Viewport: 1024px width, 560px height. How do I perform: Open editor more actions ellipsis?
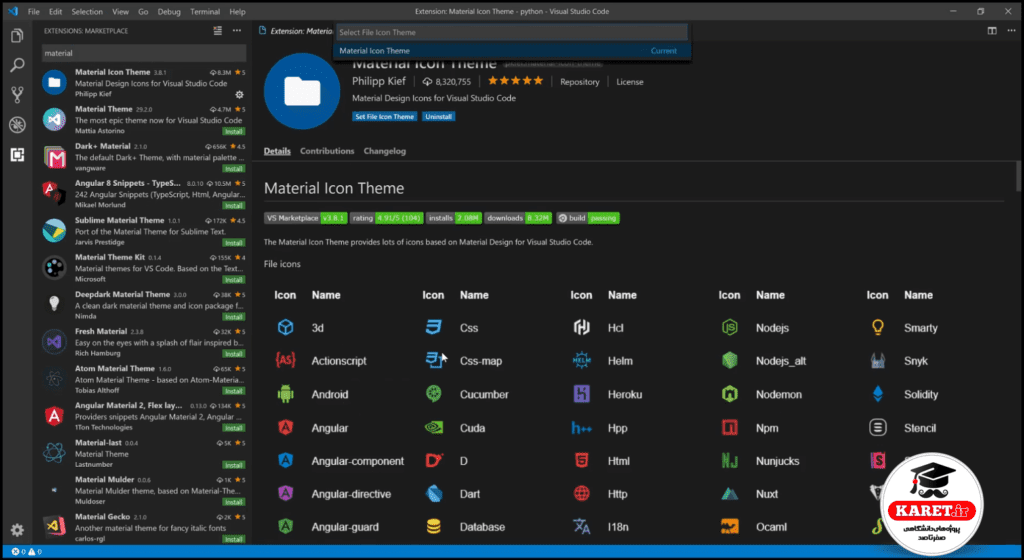(x=1011, y=31)
